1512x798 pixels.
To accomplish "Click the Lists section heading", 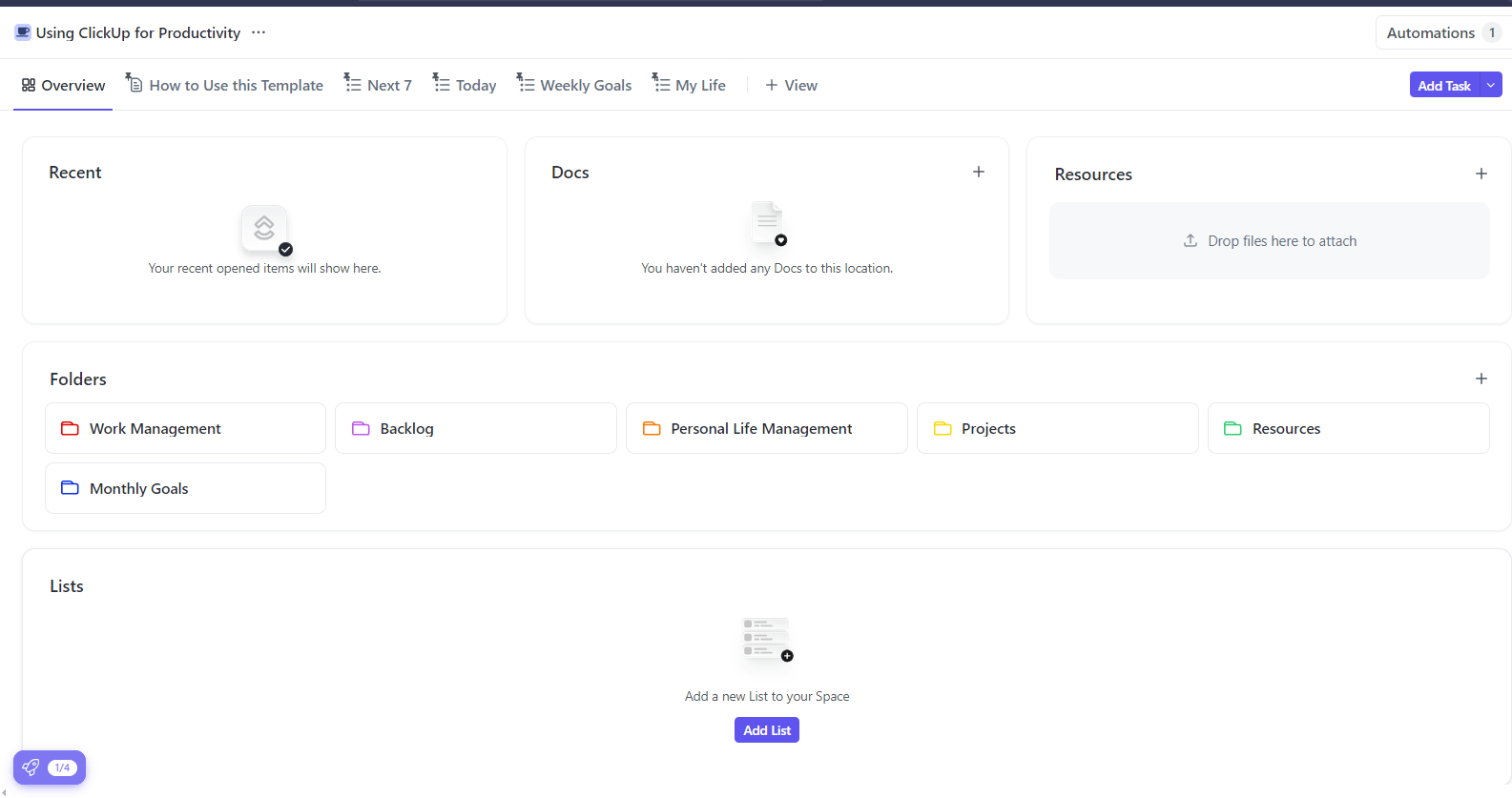I will click(x=67, y=586).
